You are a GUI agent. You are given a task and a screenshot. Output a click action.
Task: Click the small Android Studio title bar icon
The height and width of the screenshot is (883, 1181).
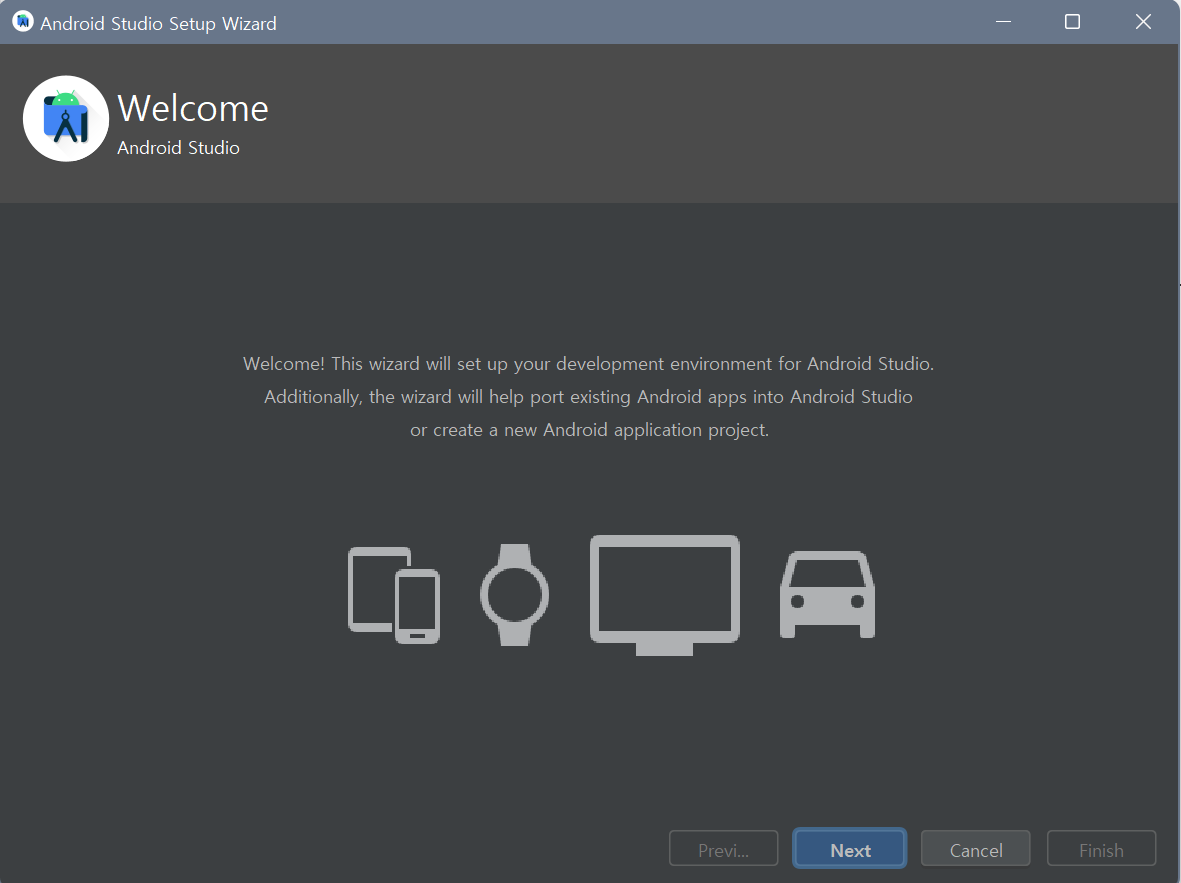(x=23, y=22)
